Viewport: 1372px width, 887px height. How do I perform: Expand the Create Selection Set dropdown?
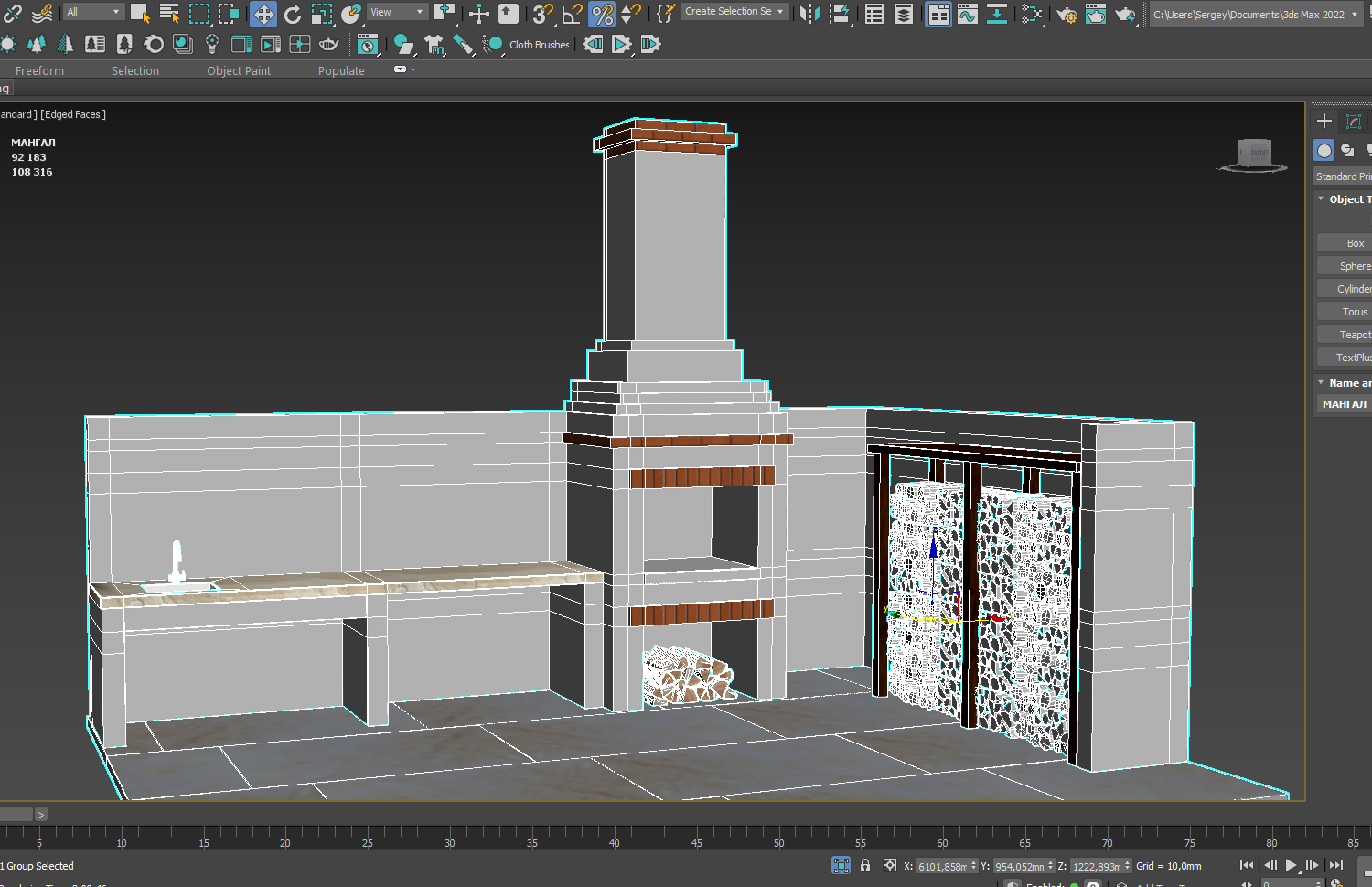pos(734,12)
